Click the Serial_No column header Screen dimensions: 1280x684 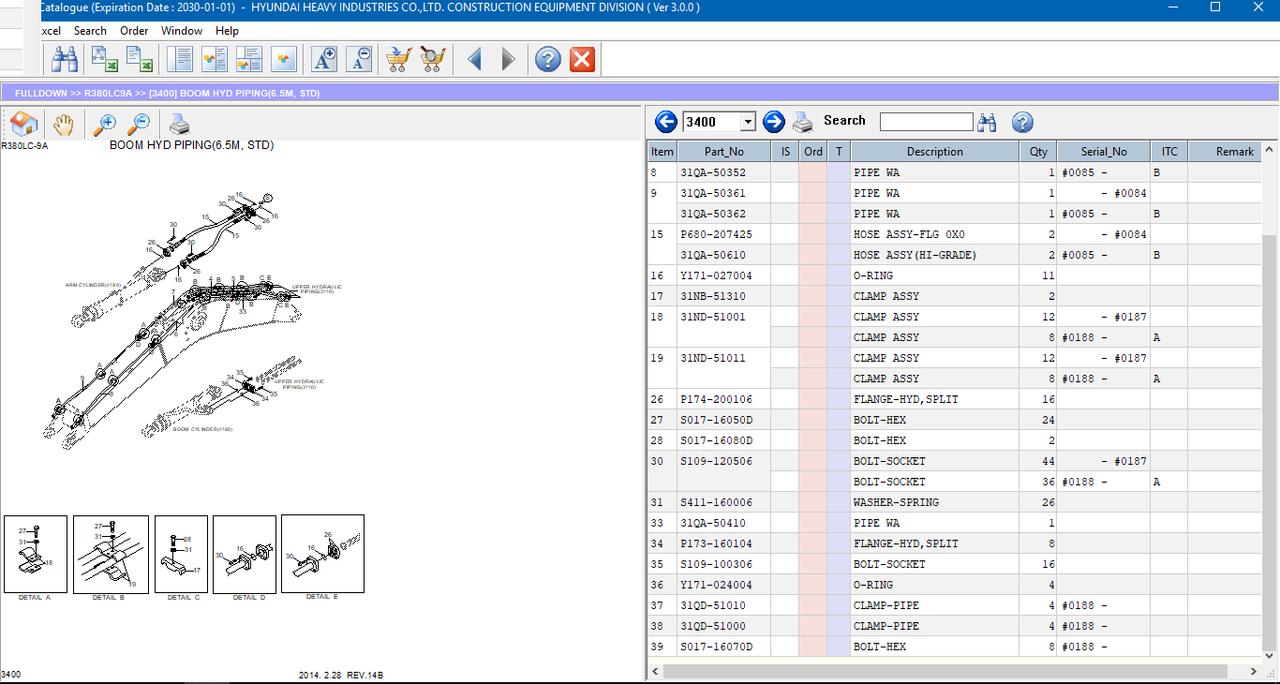coord(1104,152)
